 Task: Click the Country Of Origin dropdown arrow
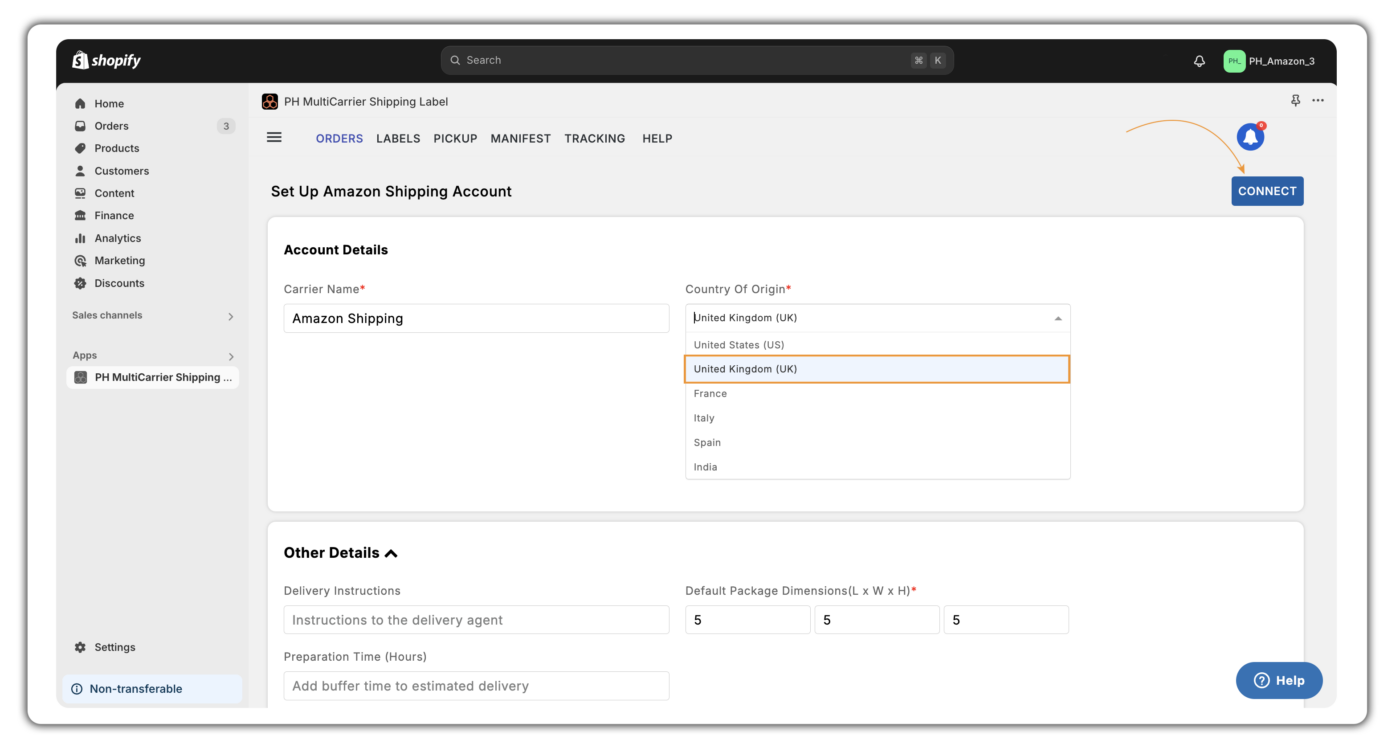tap(1058, 318)
